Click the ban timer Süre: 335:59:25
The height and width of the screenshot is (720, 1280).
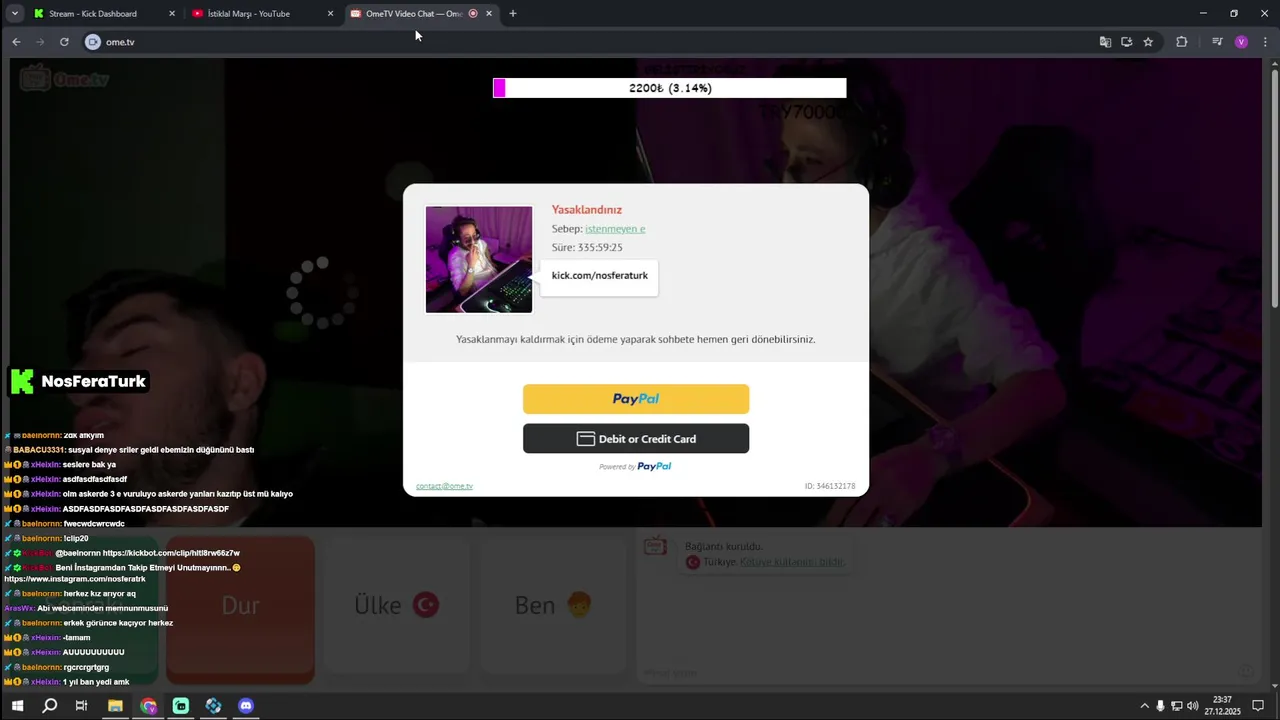click(587, 247)
